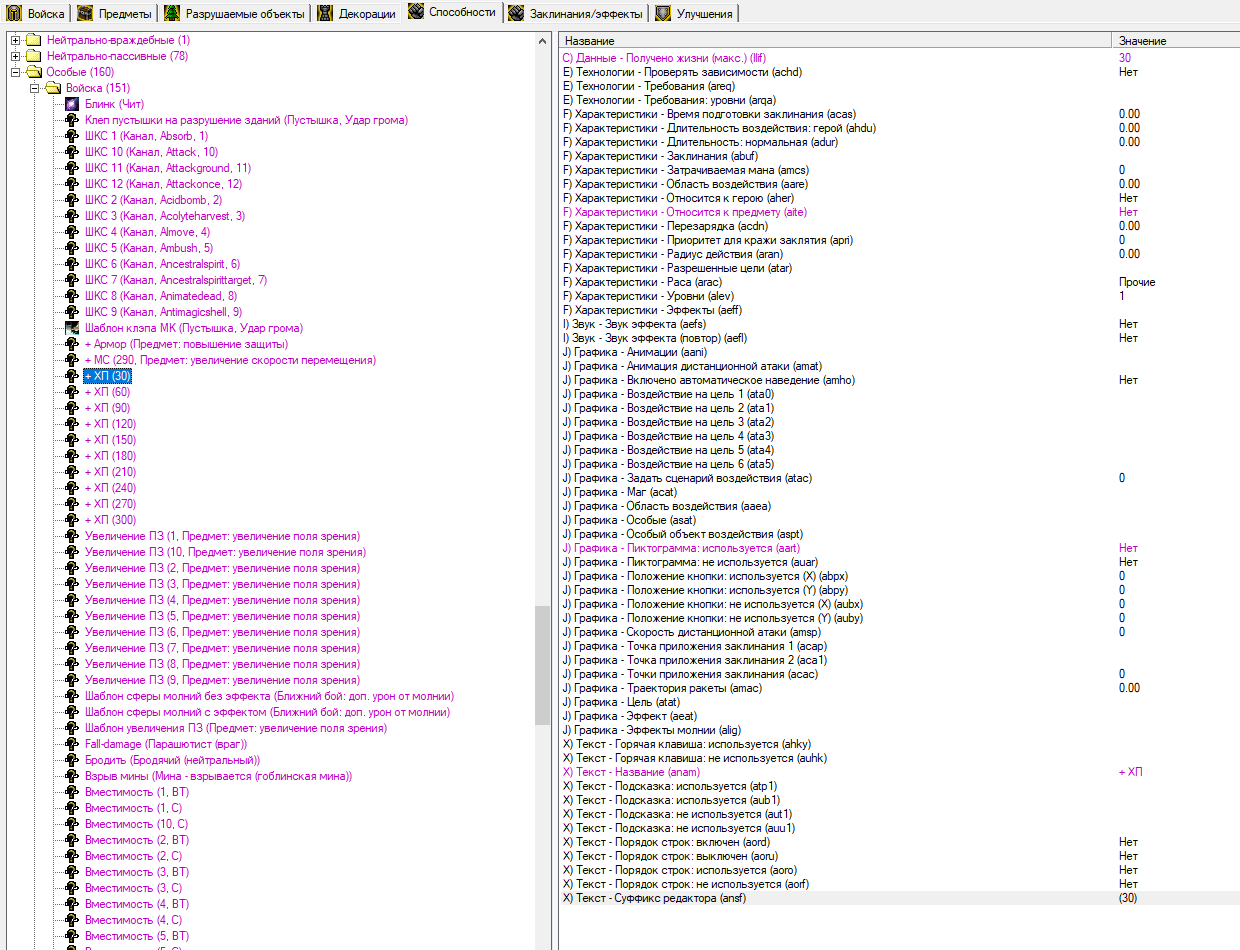Click the icon of + МС (290, ...)

(x=72, y=360)
